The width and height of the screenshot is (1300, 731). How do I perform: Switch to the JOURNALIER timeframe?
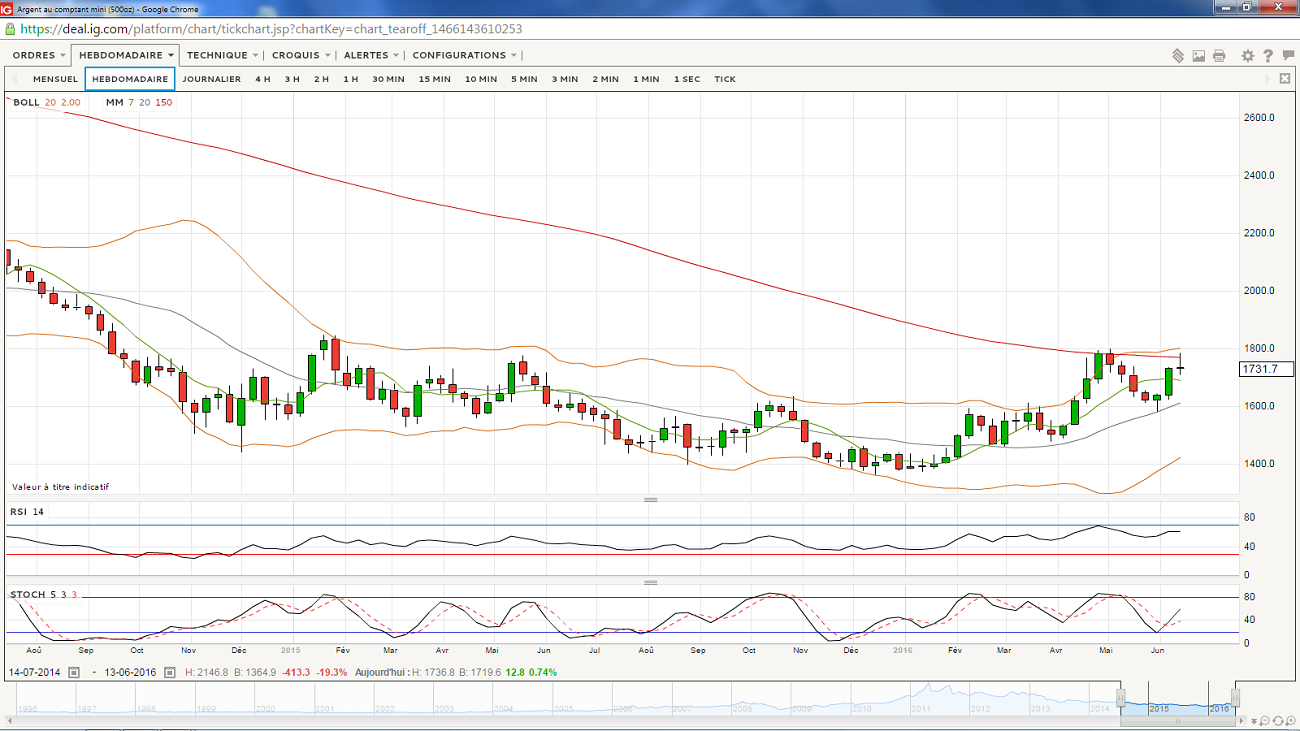(211, 79)
